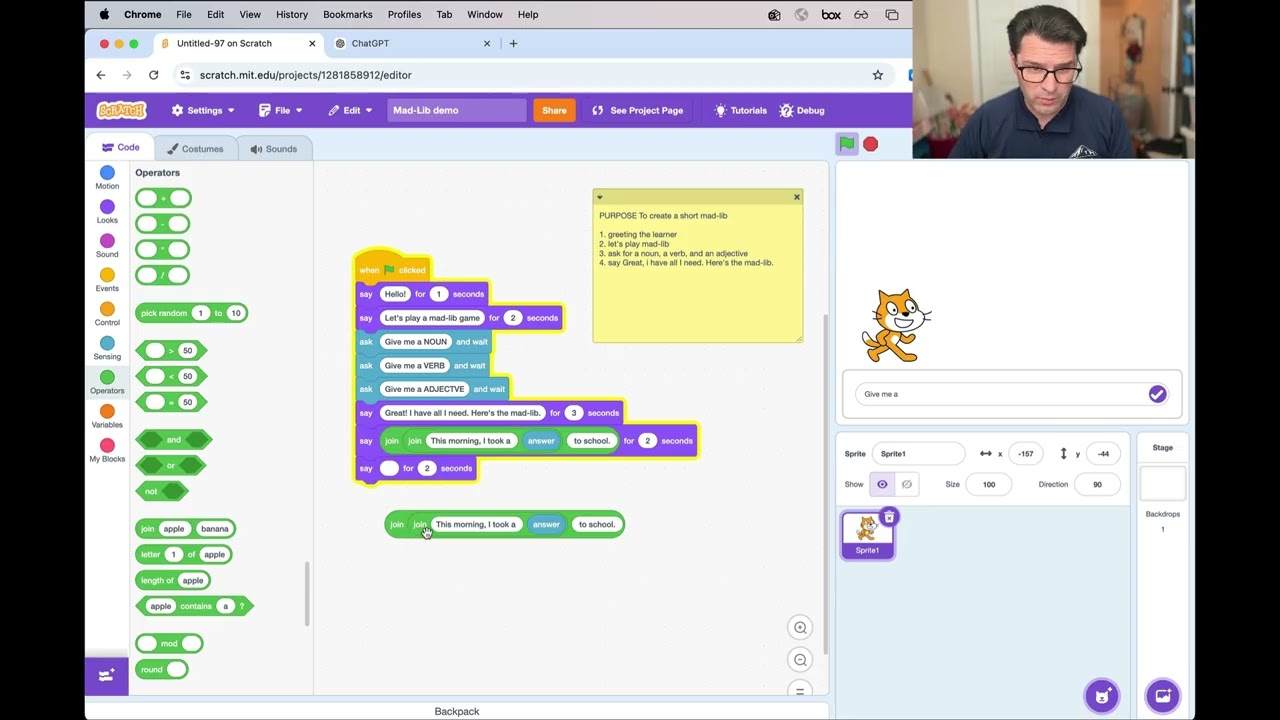Select the Control block category
The image size is (1280, 720).
point(107,314)
